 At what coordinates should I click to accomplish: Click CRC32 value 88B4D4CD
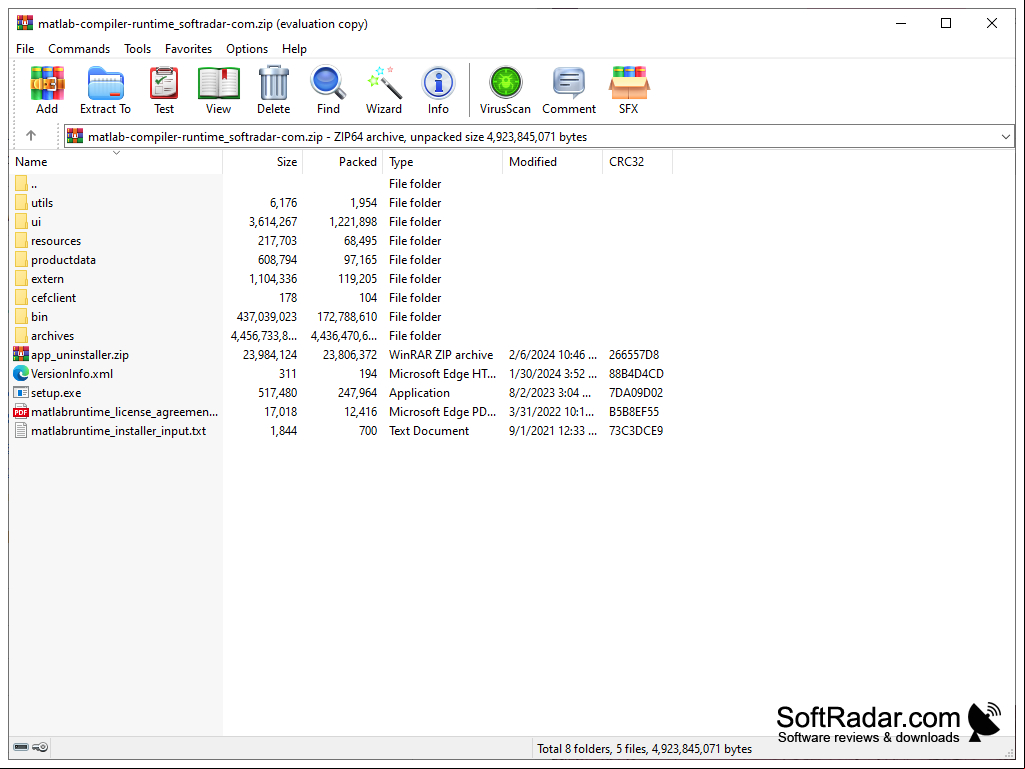(x=636, y=373)
